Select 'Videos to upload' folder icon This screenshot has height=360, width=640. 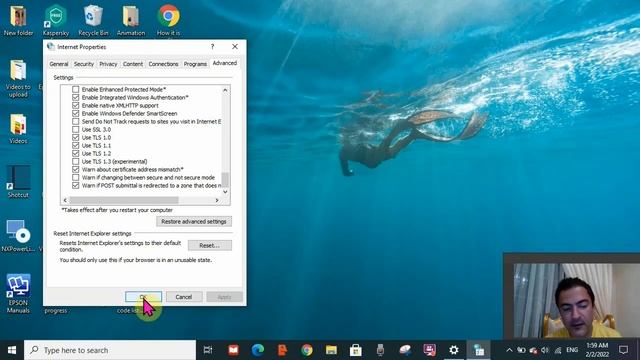click(18, 79)
